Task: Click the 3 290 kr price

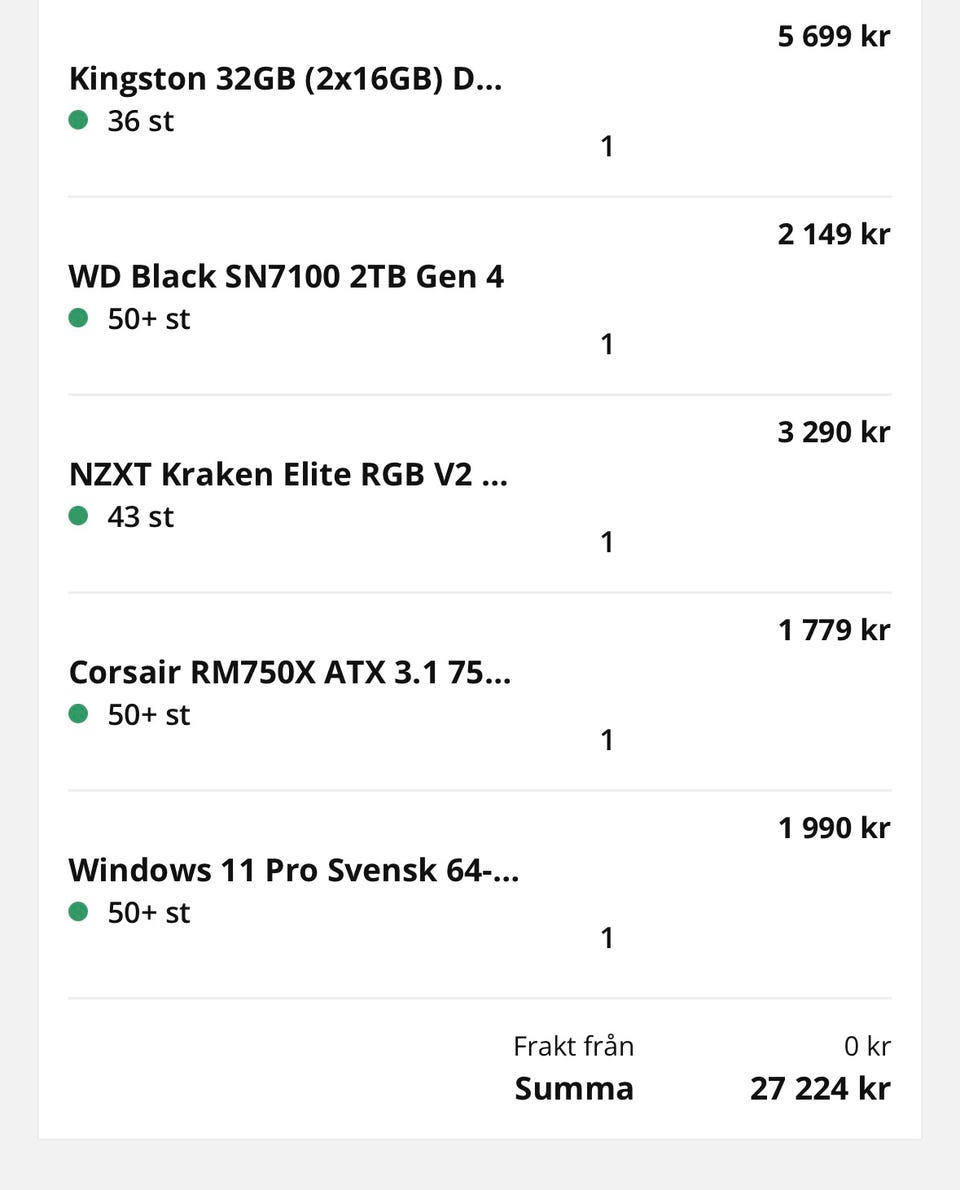Action: [x=833, y=433]
